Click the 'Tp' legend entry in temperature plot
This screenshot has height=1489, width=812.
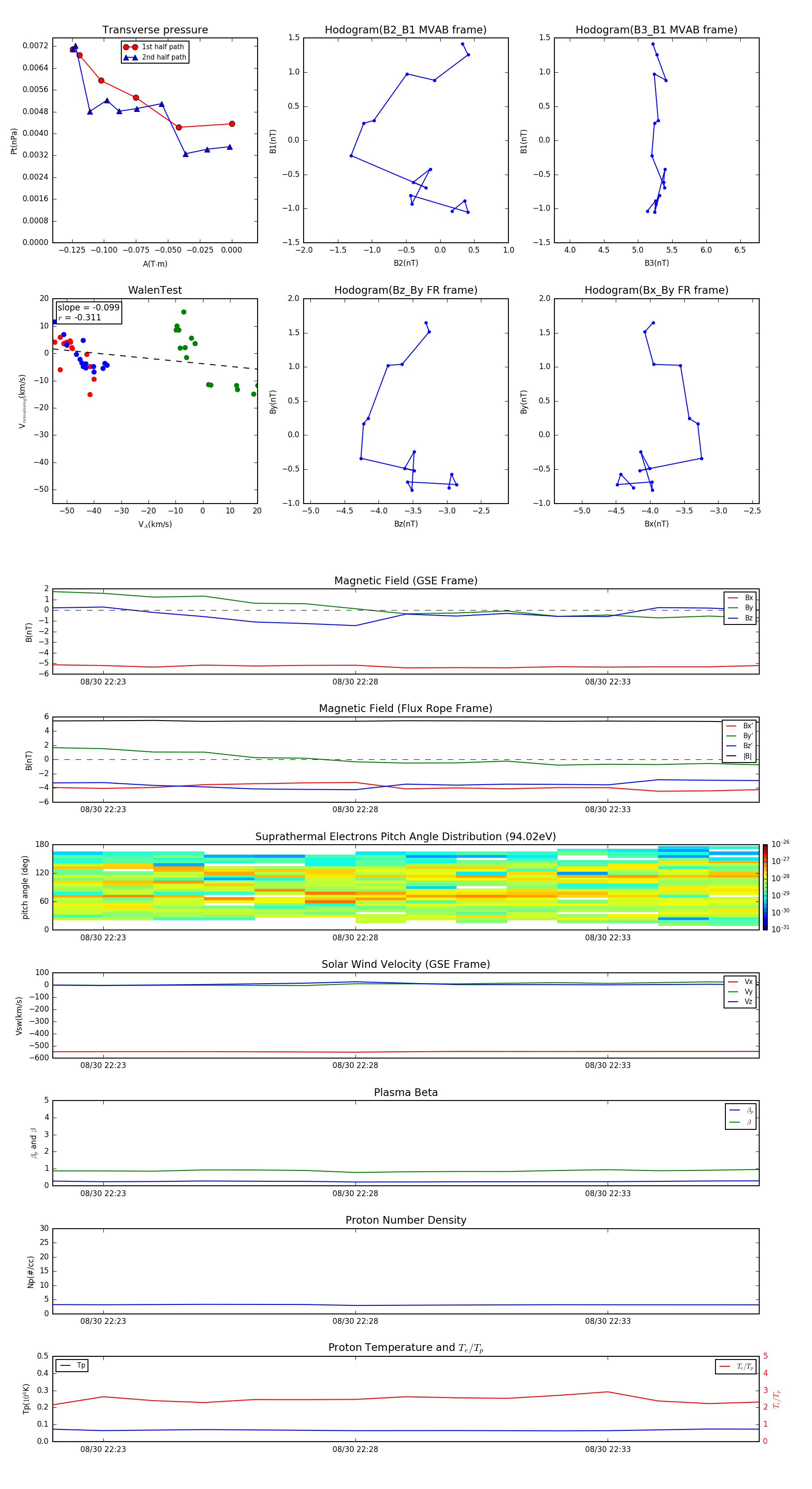point(72,1365)
